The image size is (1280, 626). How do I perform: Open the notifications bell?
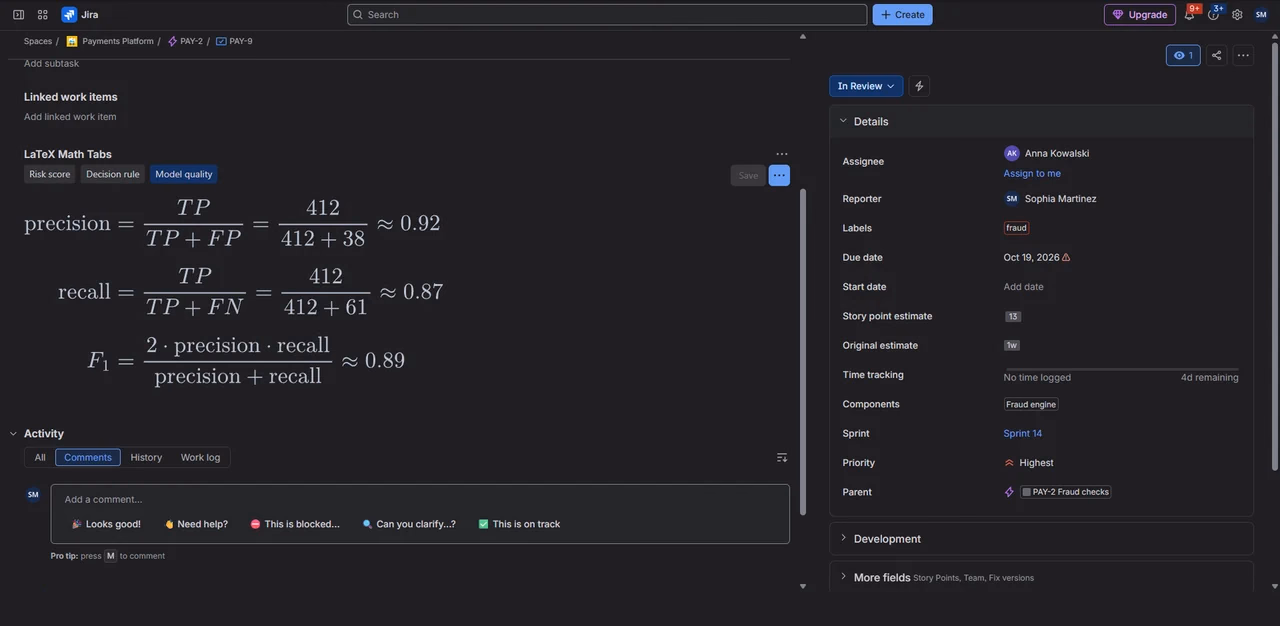pos(1189,15)
